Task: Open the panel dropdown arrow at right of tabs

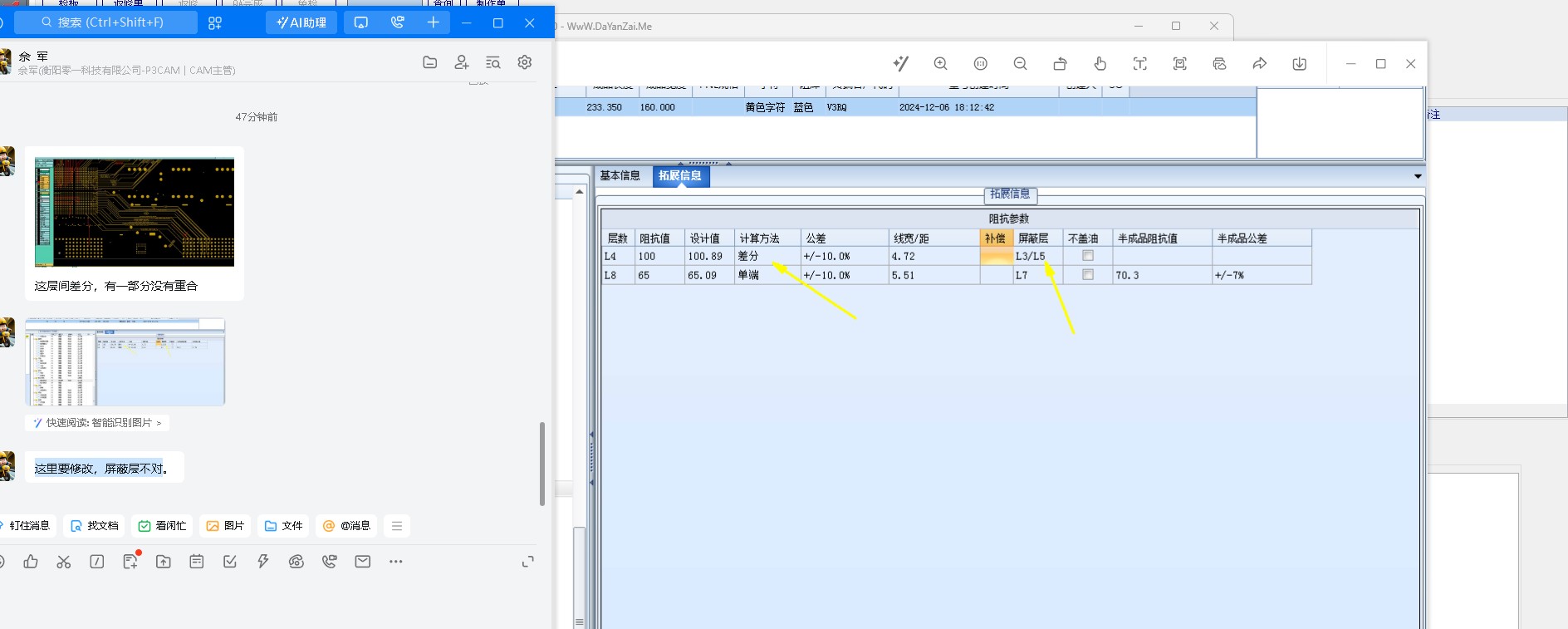Action: pyautogui.click(x=1418, y=176)
